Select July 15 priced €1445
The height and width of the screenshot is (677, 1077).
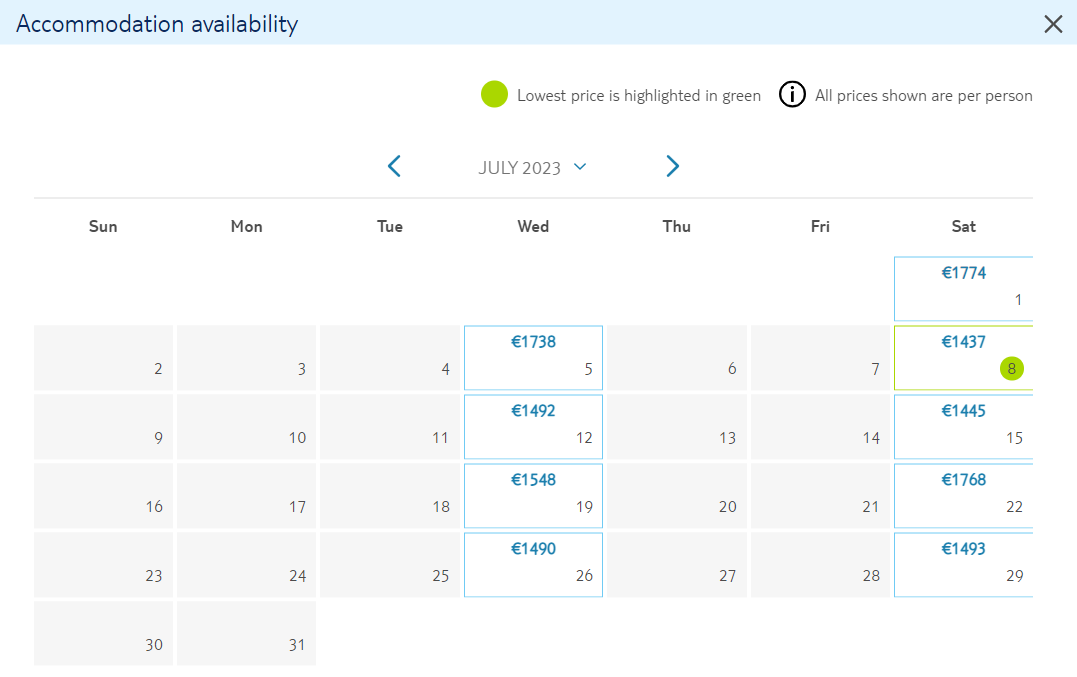click(963, 426)
